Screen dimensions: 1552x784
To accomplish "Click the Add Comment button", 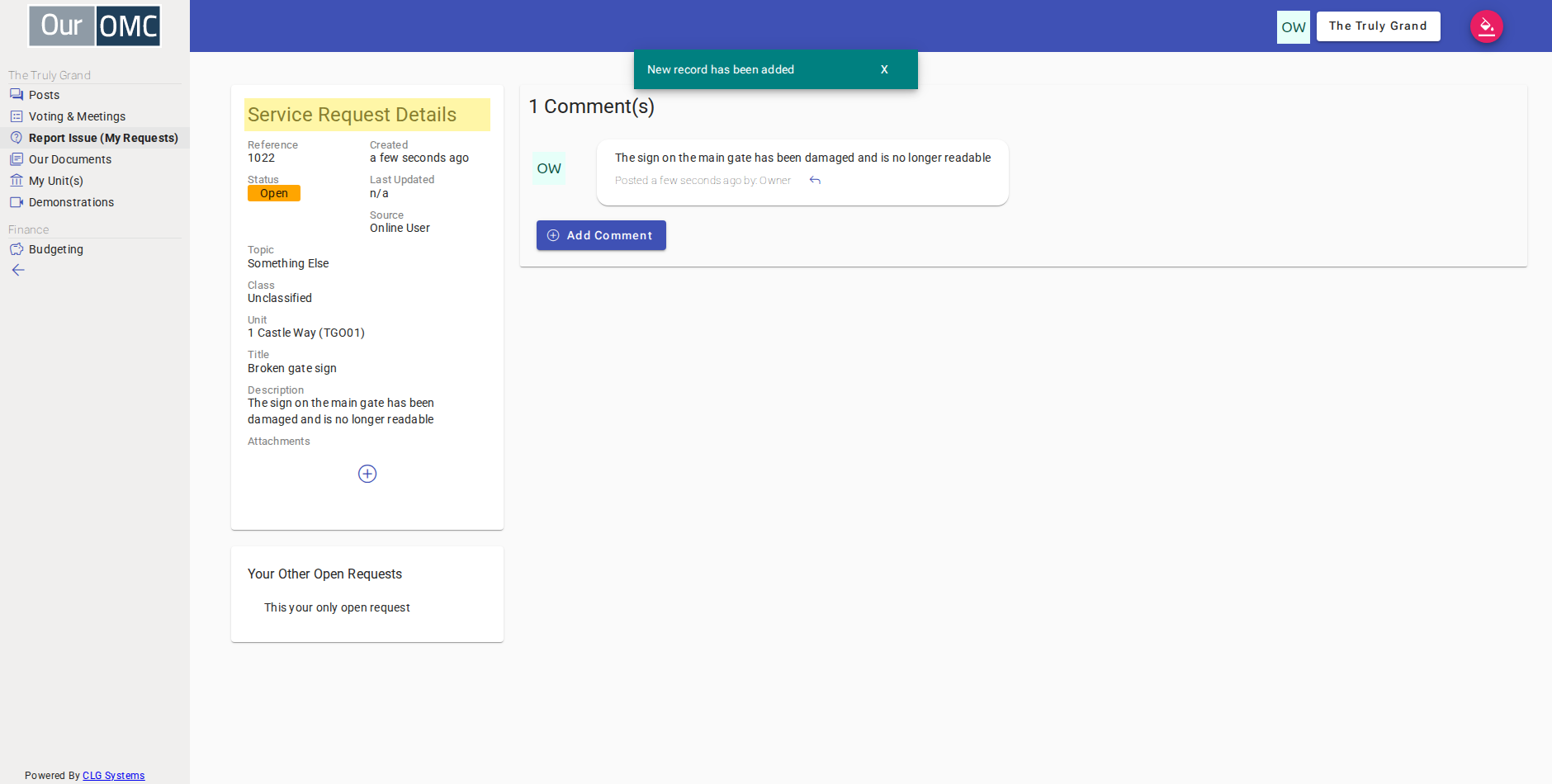I will pos(601,235).
